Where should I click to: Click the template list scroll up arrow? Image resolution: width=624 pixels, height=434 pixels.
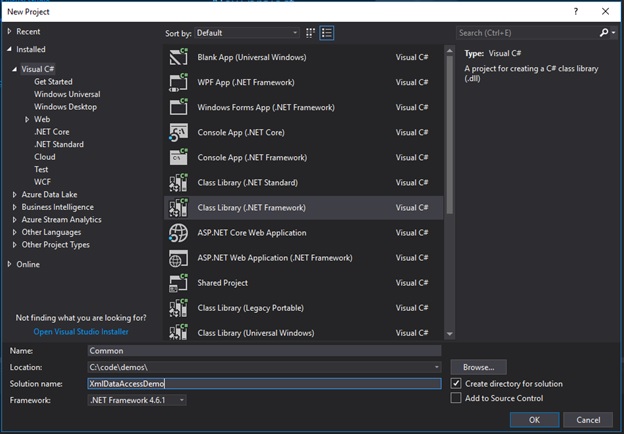(450, 51)
